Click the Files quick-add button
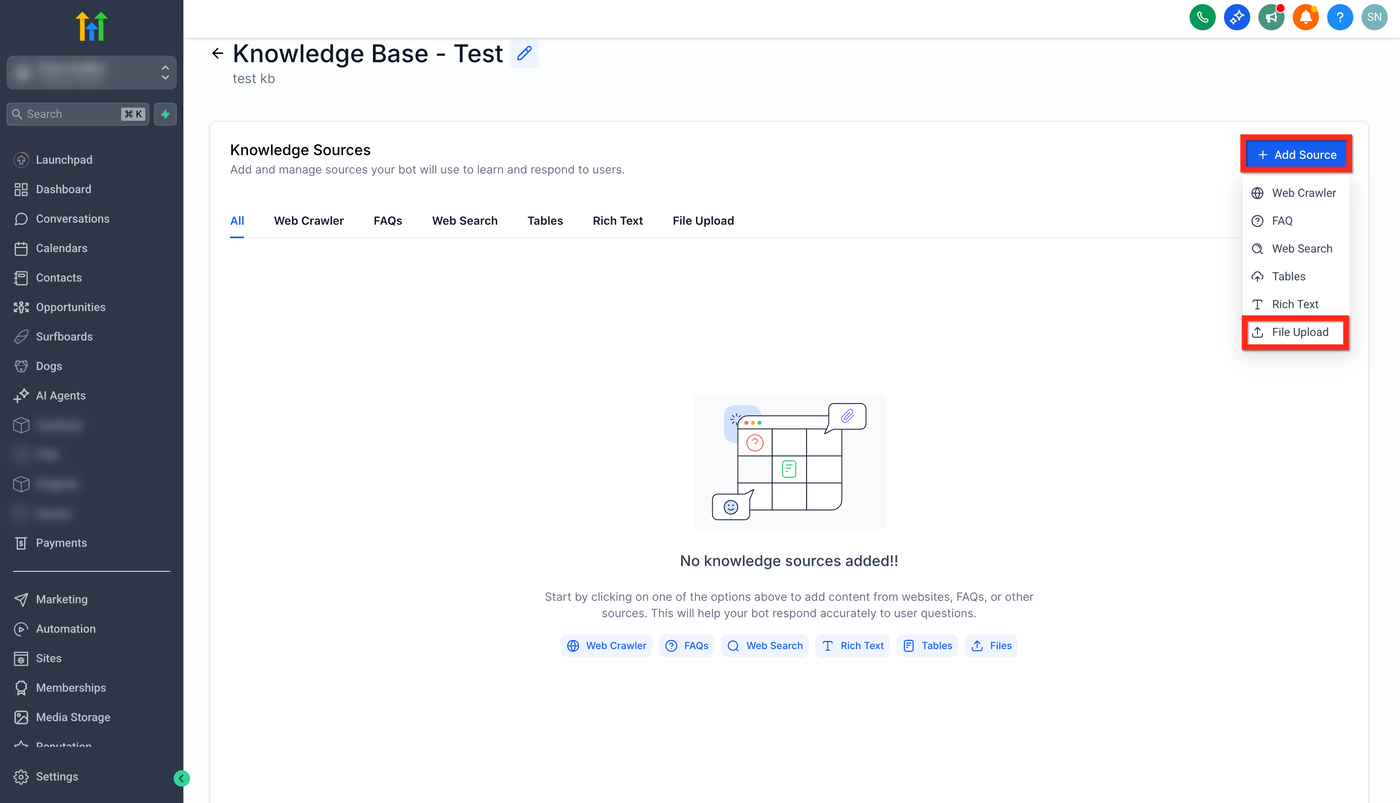 tap(992, 646)
